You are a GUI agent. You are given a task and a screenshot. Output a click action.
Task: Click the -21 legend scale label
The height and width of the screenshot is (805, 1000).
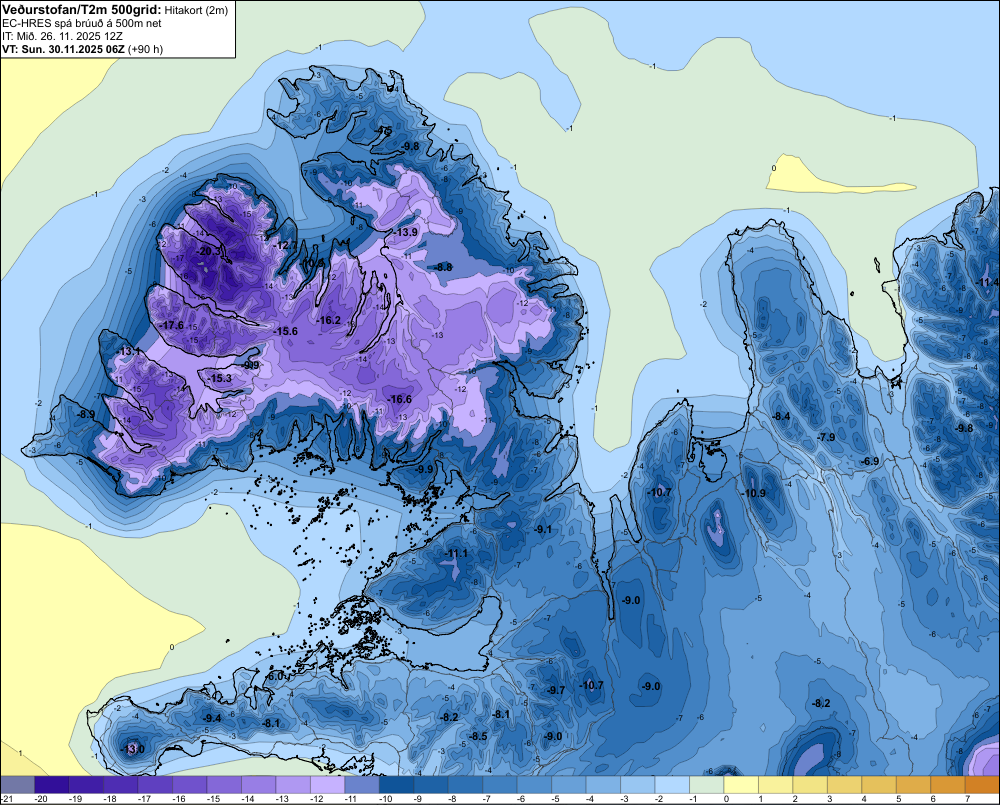pos(7,799)
